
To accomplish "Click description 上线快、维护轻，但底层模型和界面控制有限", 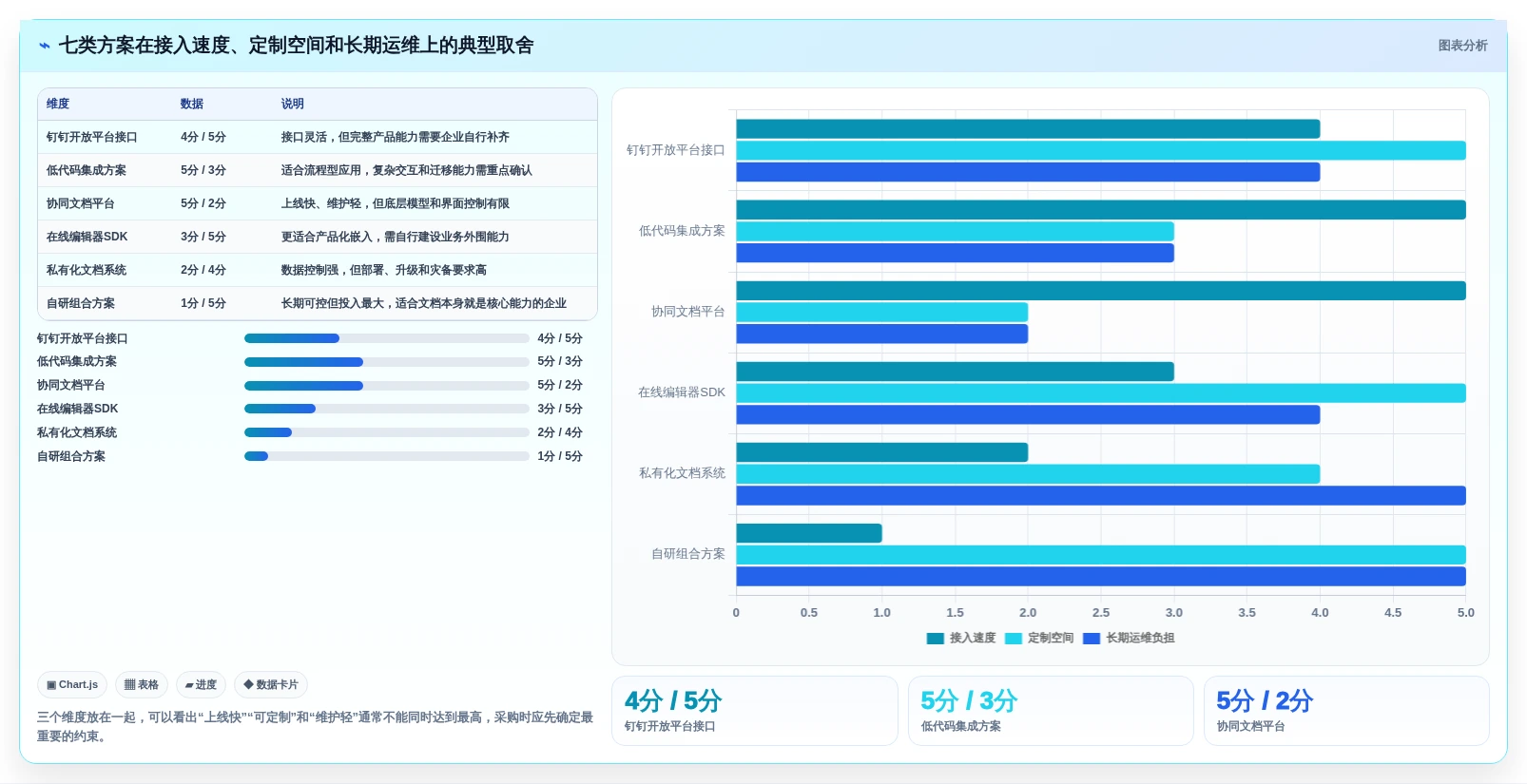I will tap(396, 203).
